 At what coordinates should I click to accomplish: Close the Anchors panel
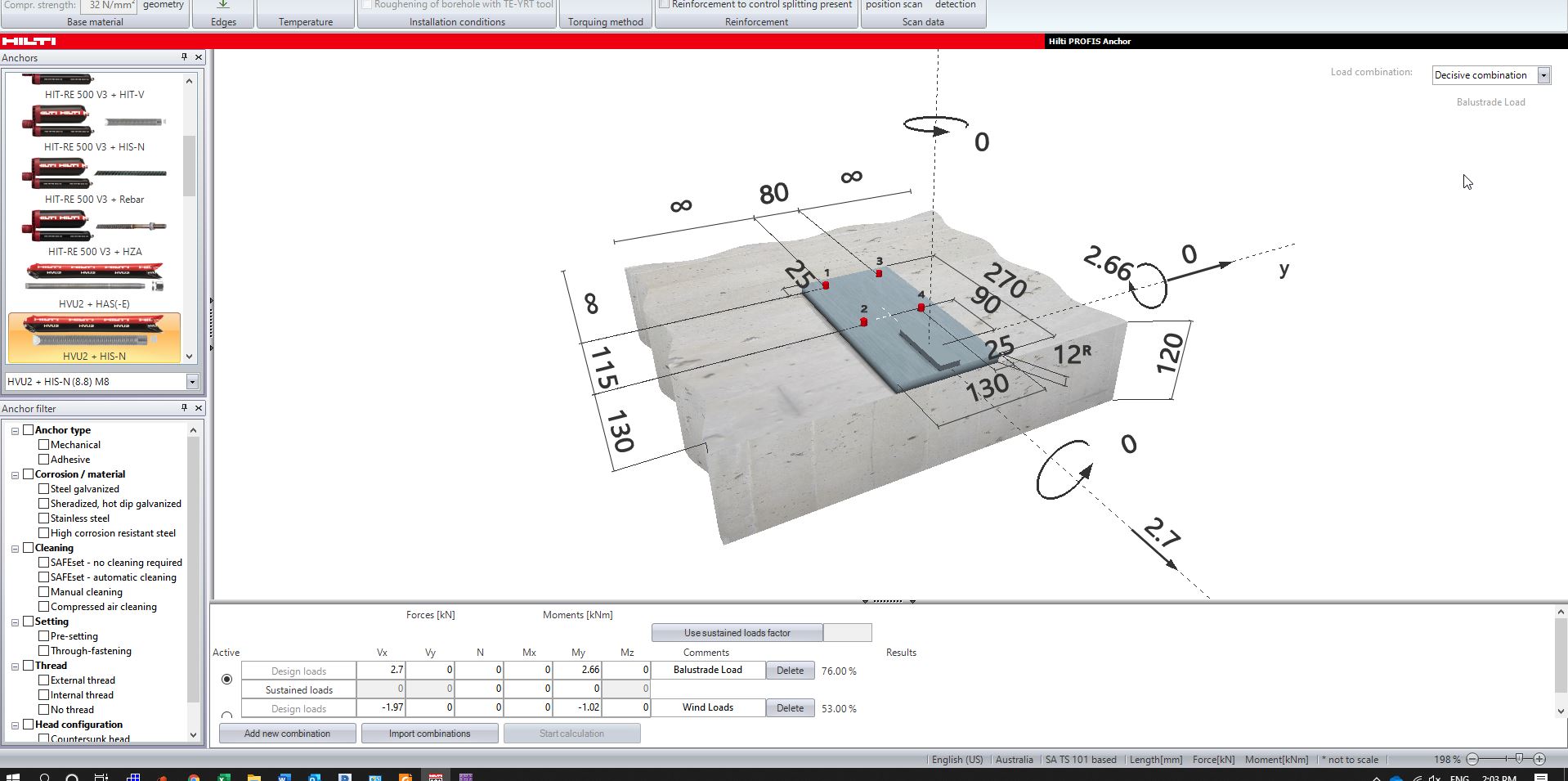[199, 57]
